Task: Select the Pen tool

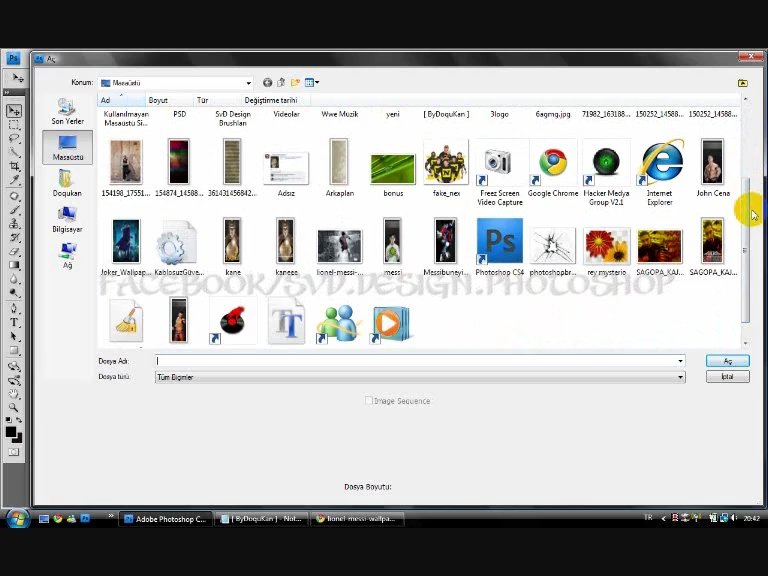Action: (14, 309)
